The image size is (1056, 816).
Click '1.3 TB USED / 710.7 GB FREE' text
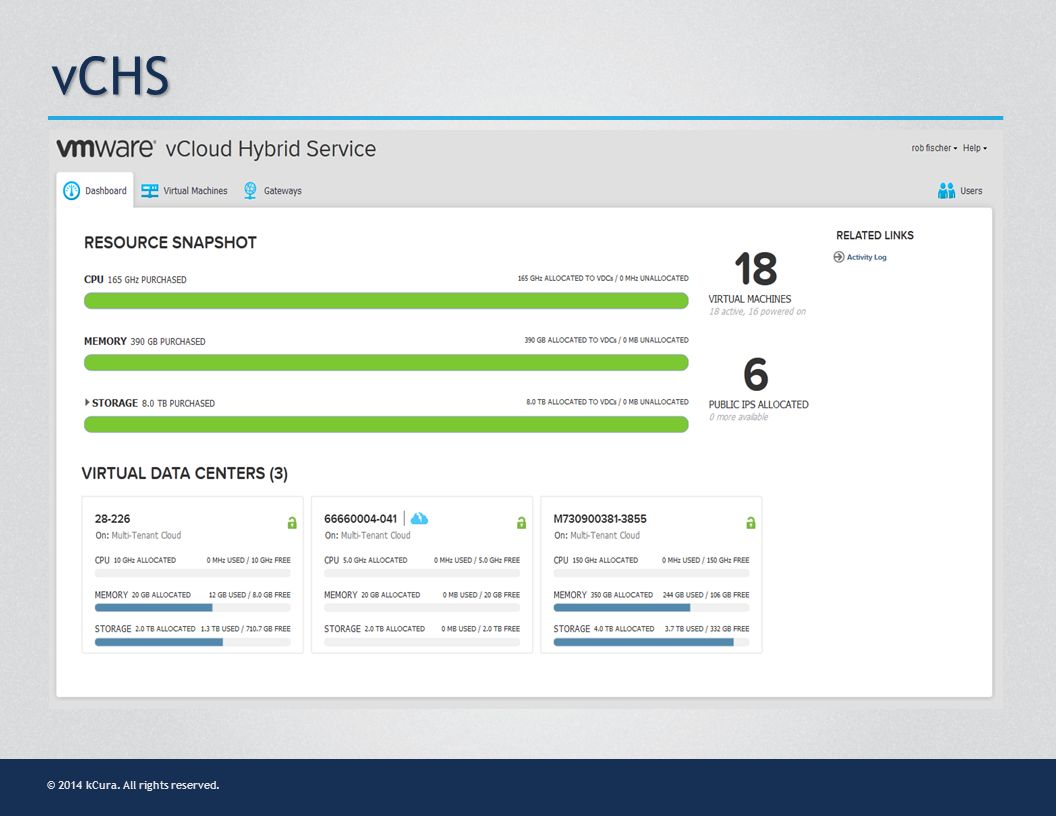tap(246, 629)
